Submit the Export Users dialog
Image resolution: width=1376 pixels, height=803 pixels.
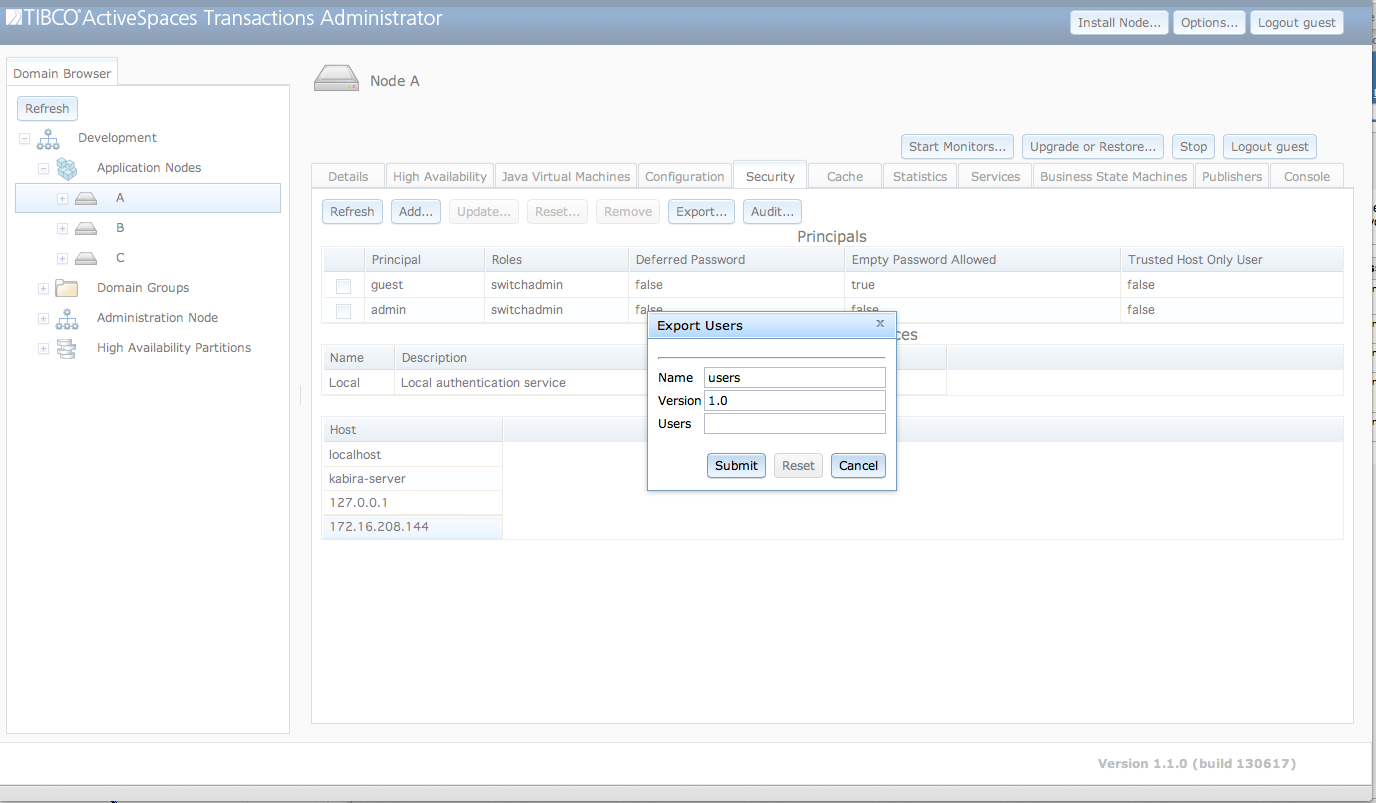coord(736,465)
